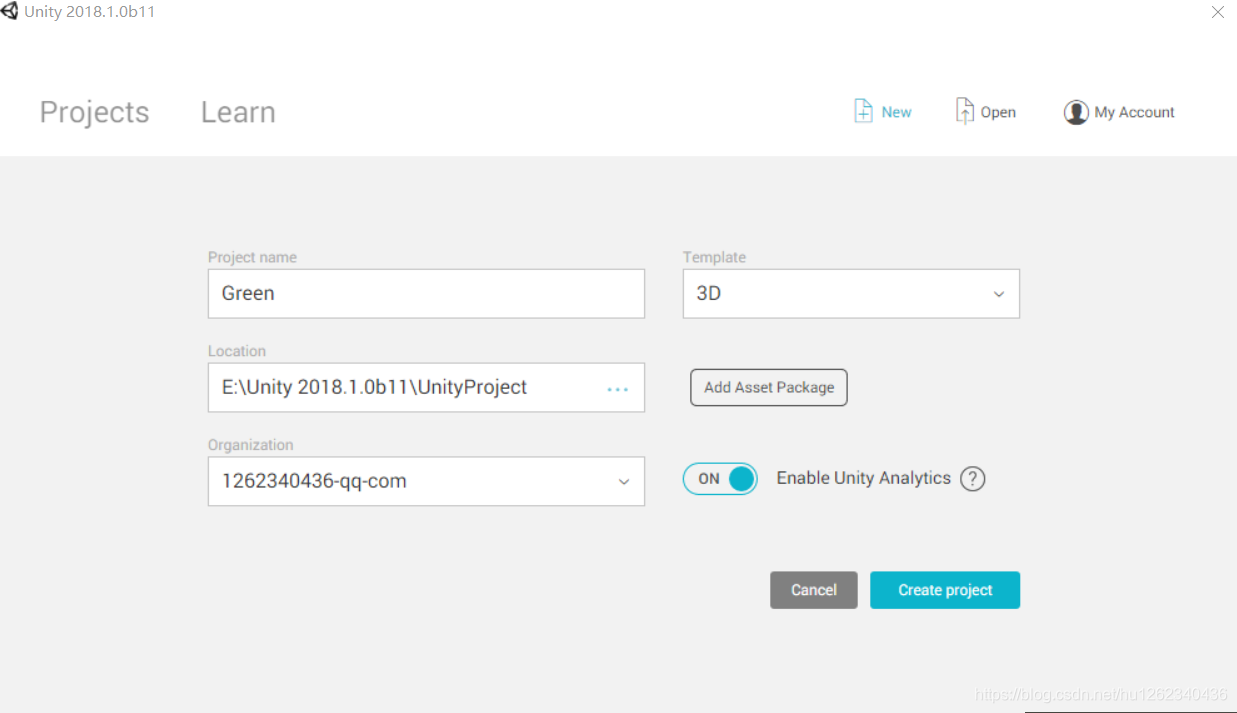Click the Unity logo in title bar
This screenshot has width=1237, height=713.
(x=10, y=12)
